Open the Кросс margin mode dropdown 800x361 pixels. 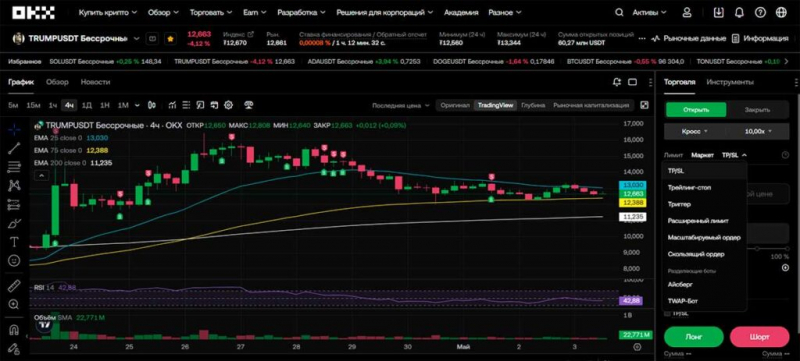(x=694, y=132)
